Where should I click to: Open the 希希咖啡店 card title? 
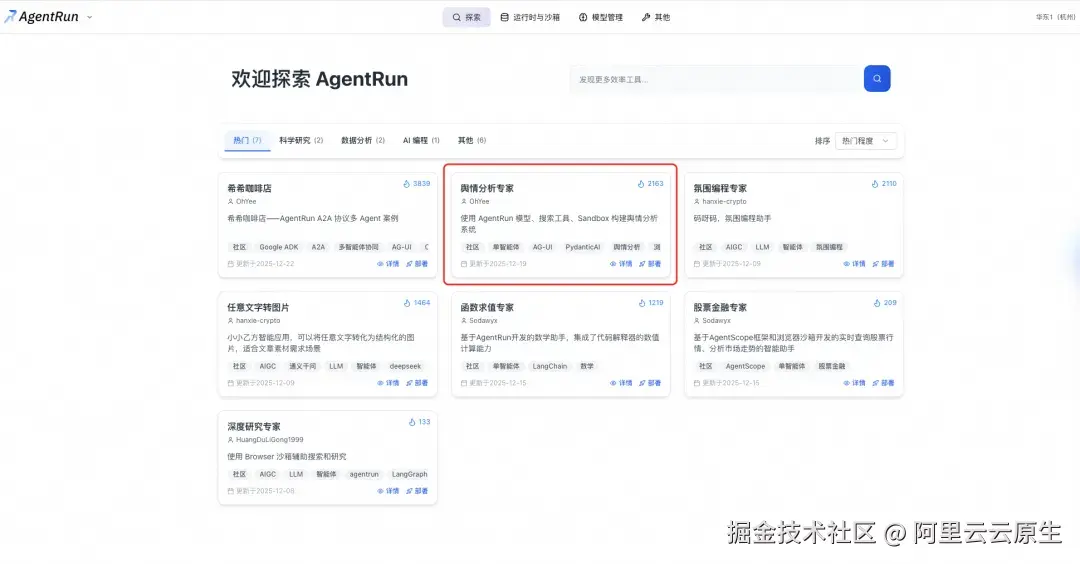click(x=249, y=188)
